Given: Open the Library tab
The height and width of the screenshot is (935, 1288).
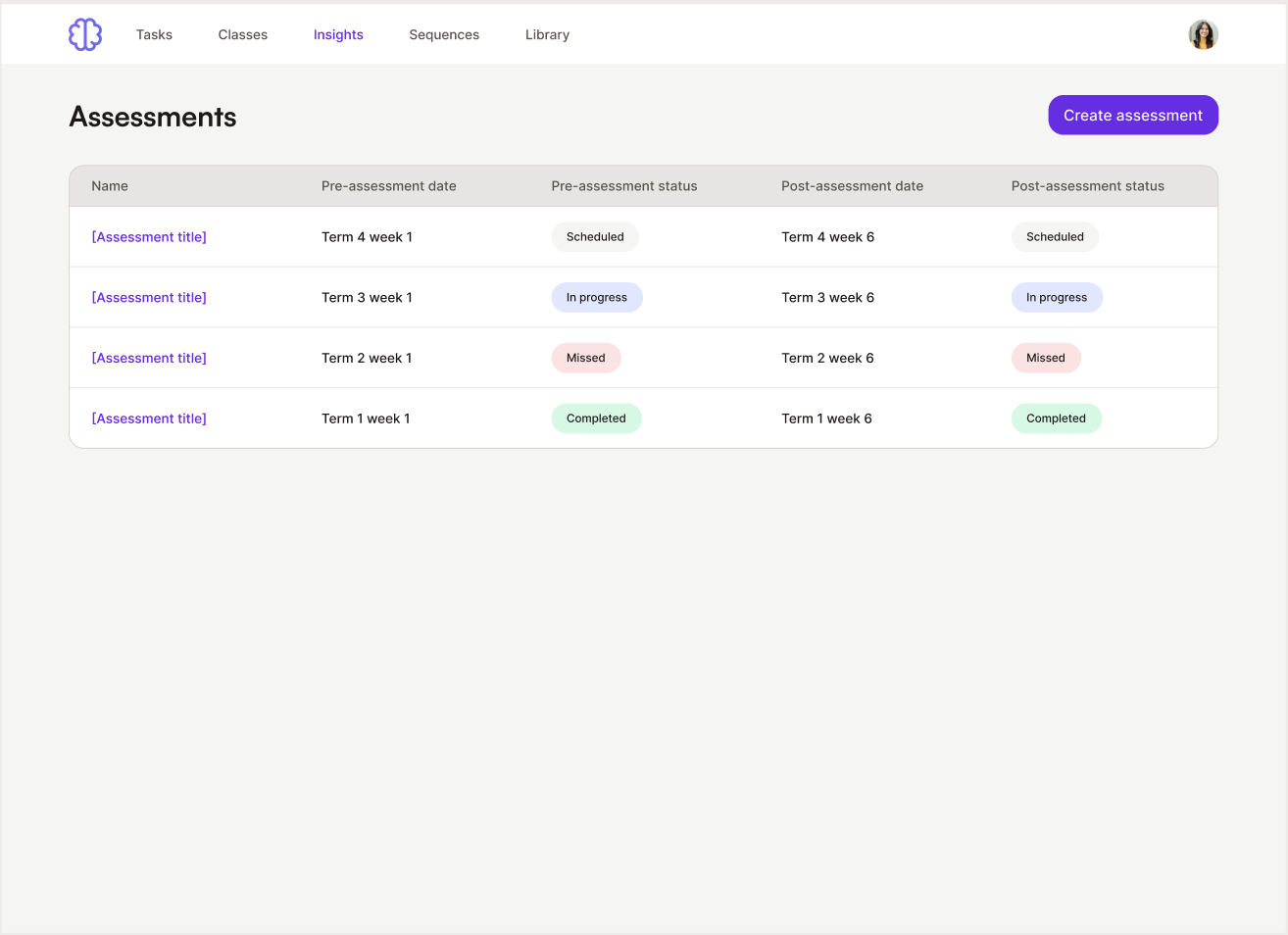Looking at the screenshot, I should point(547,34).
